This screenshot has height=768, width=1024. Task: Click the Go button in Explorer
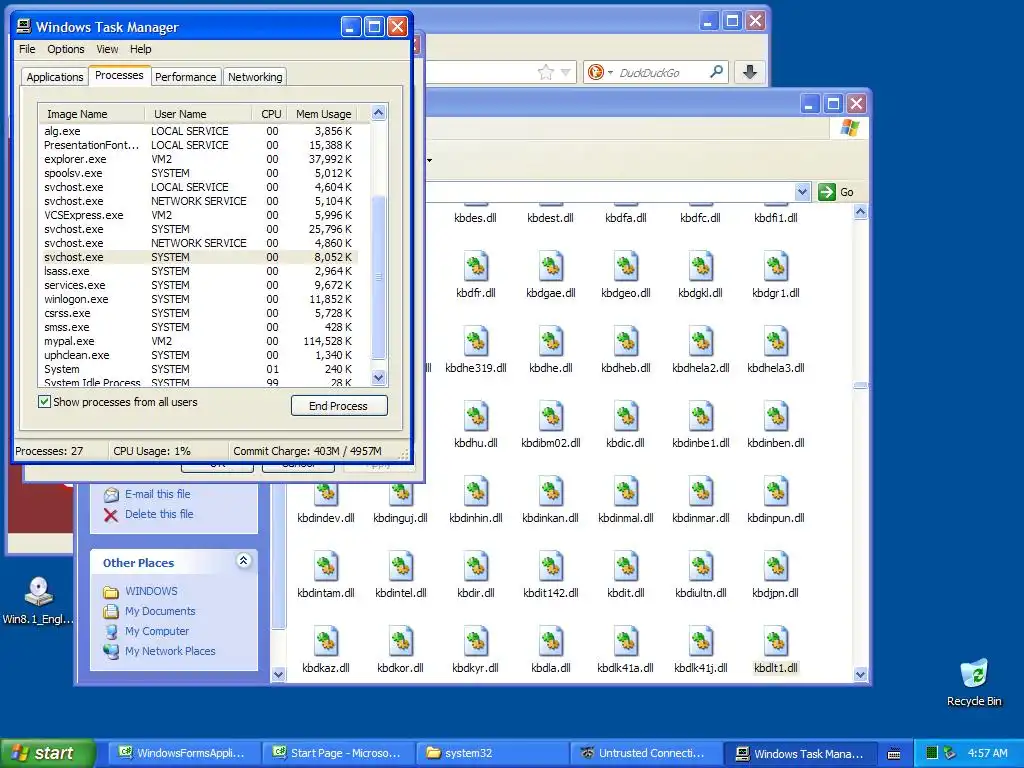point(837,192)
